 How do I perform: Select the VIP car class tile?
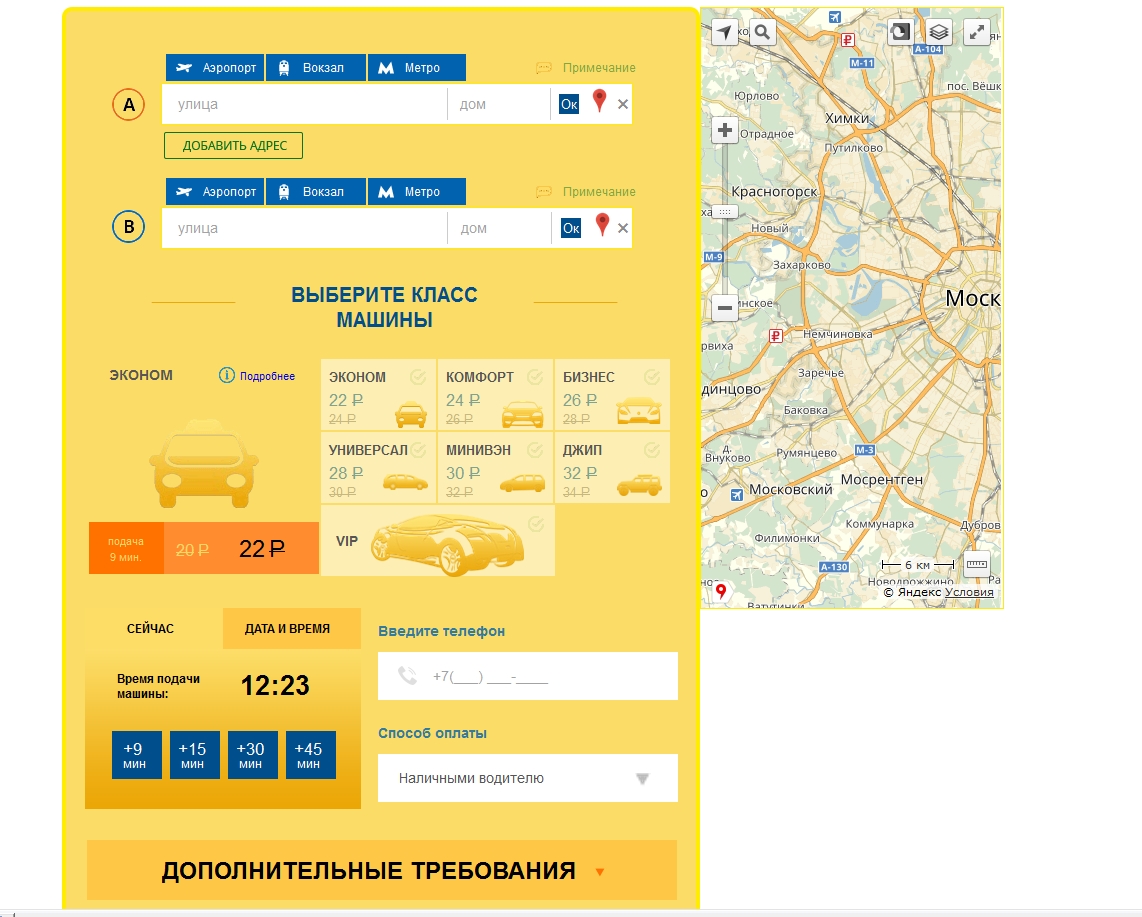[438, 540]
